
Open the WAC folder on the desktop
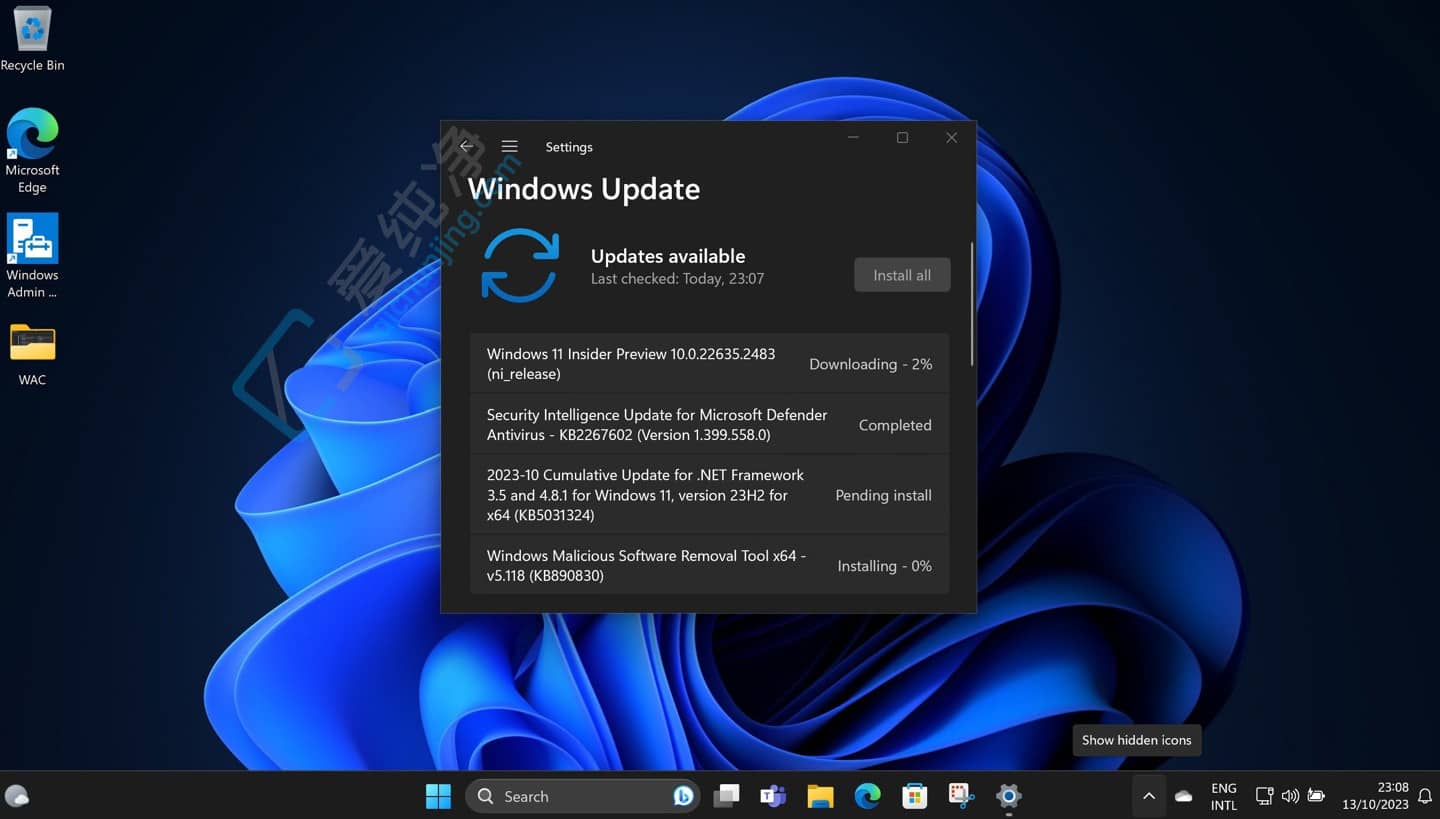(32, 343)
